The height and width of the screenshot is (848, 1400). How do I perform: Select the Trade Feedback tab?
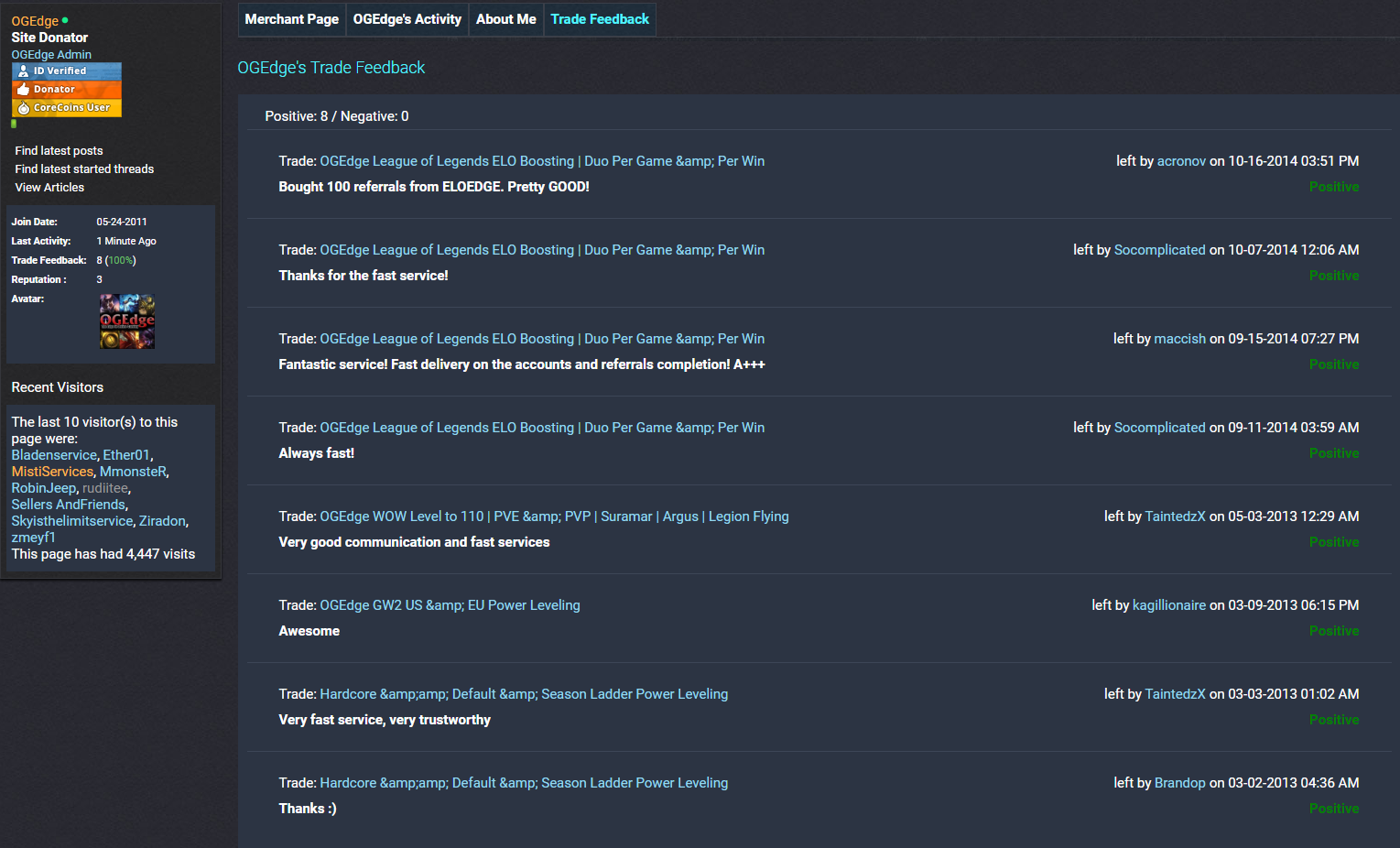coord(600,19)
